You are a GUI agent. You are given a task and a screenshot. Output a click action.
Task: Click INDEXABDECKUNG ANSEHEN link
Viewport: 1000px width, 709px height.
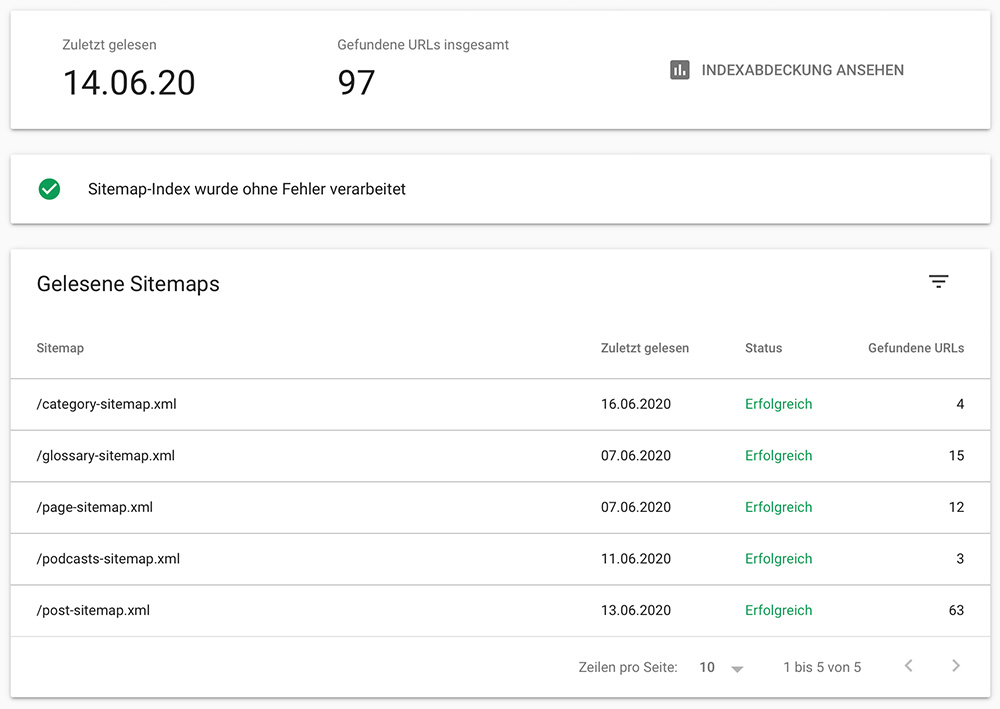click(802, 70)
